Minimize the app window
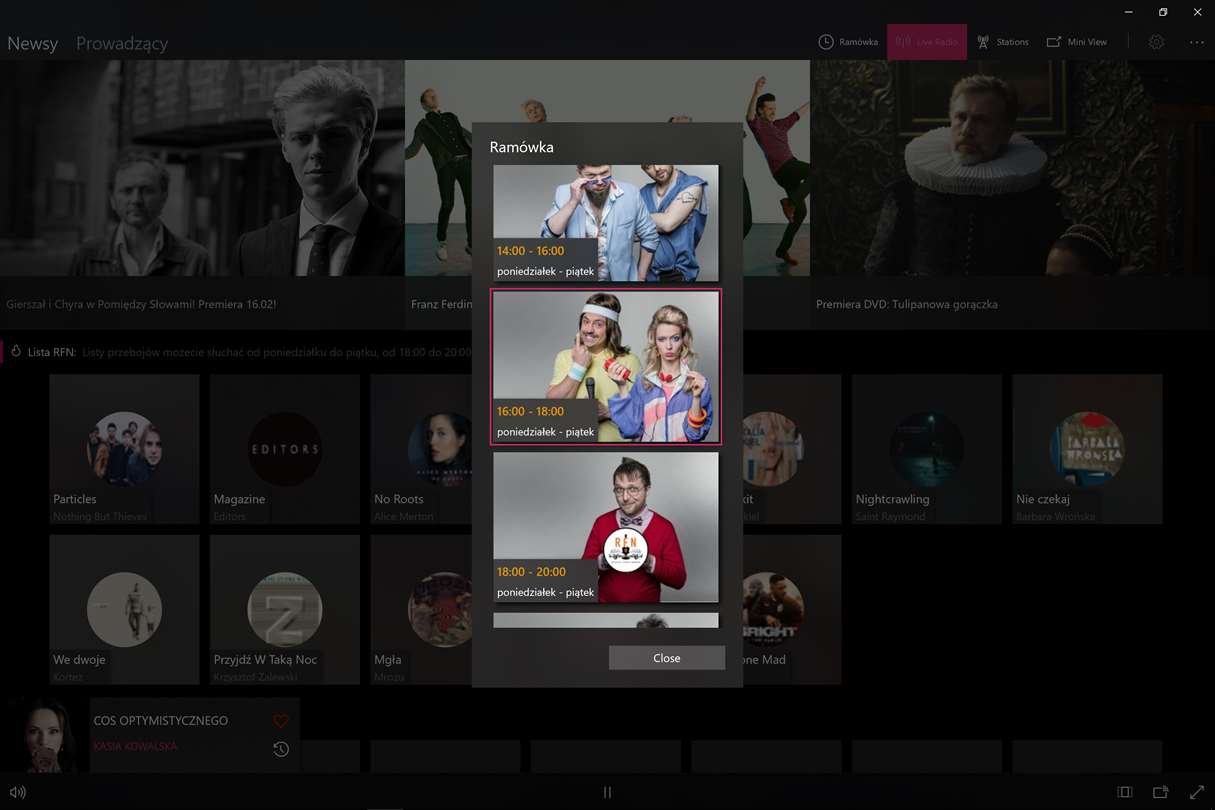Viewport: 1215px width, 810px height. point(1128,12)
